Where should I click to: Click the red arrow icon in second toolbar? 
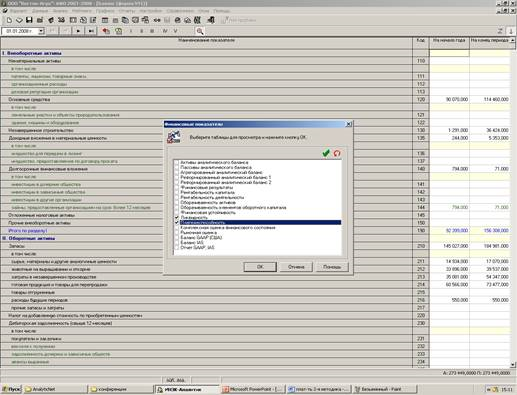106,31
